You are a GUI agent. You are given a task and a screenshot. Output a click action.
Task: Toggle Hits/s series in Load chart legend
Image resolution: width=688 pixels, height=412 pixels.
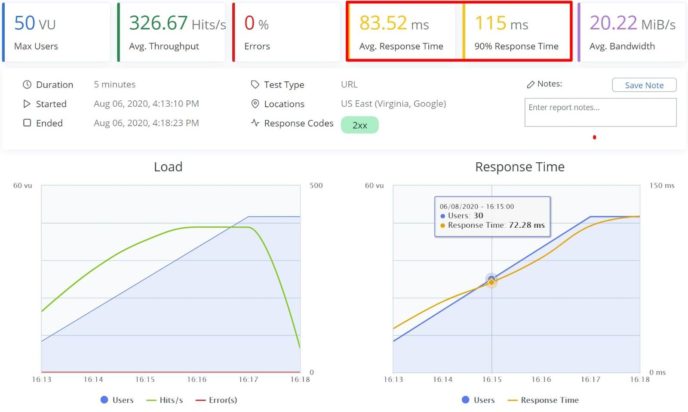[165, 400]
